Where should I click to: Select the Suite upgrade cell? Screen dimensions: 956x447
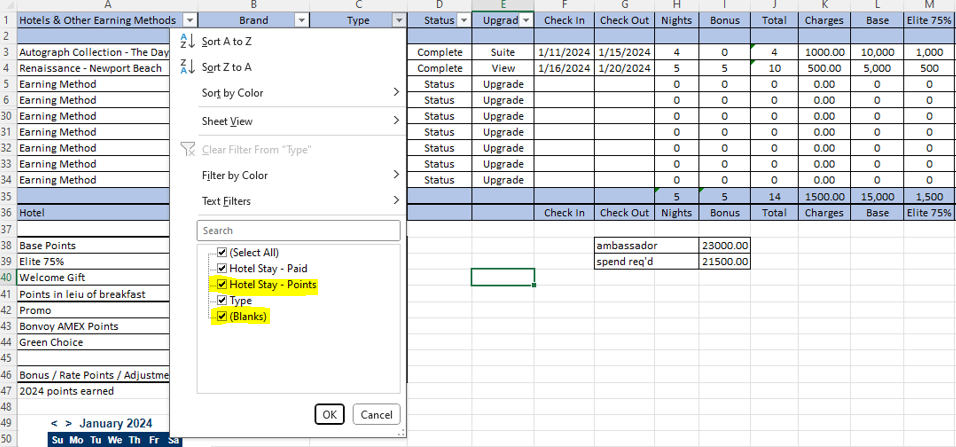503,52
